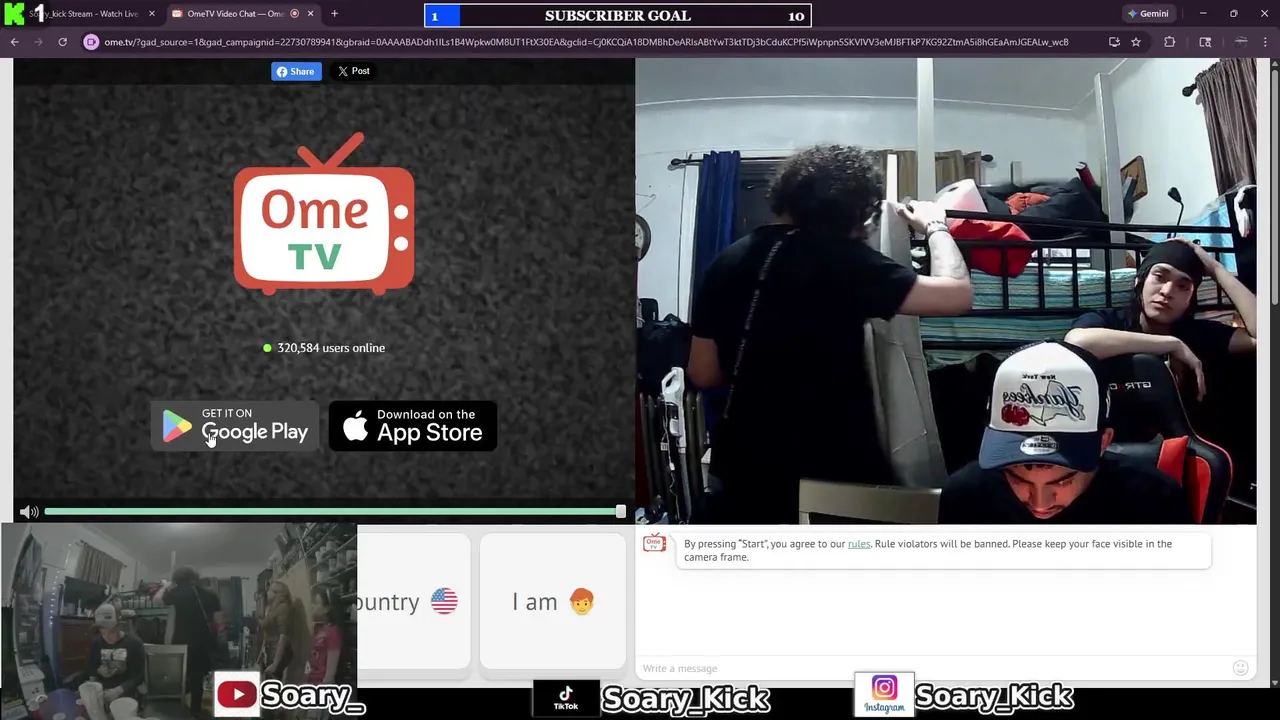This screenshot has width=1280, height=720.
Task: Click the browser forward arrow
Action: click(38, 42)
